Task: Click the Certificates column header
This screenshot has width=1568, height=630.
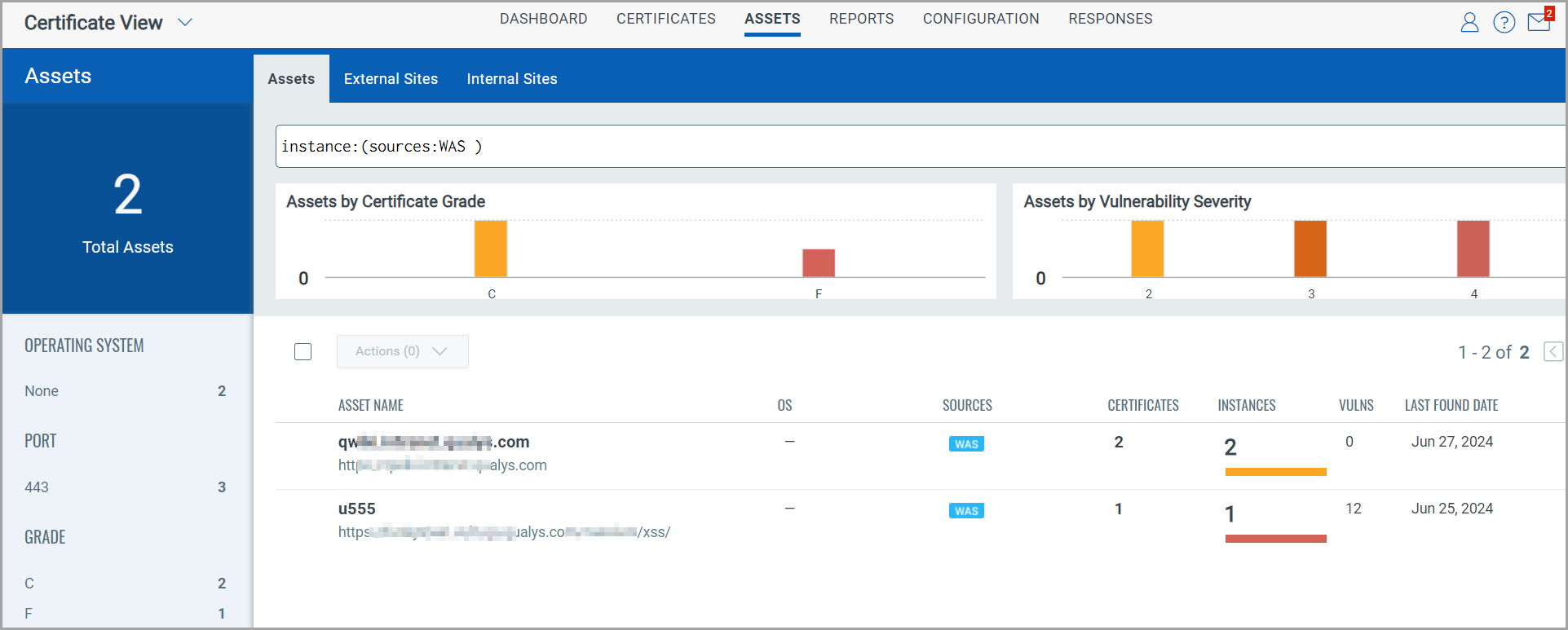Action: (x=1143, y=405)
